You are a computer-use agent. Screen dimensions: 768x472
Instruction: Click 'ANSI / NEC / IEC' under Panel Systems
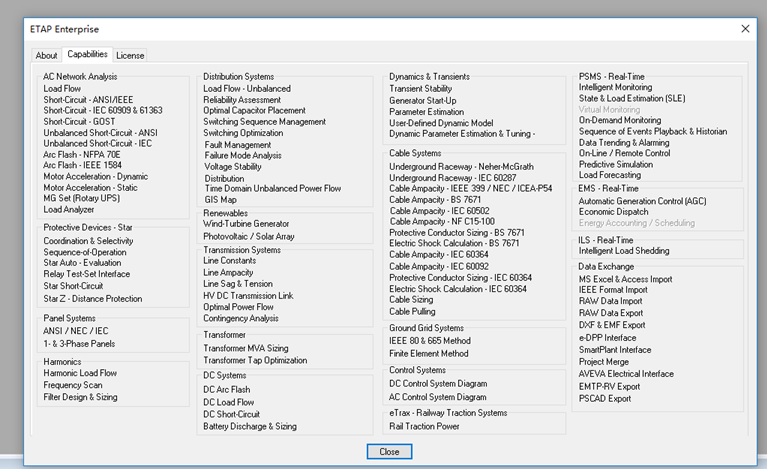(x=76, y=331)
